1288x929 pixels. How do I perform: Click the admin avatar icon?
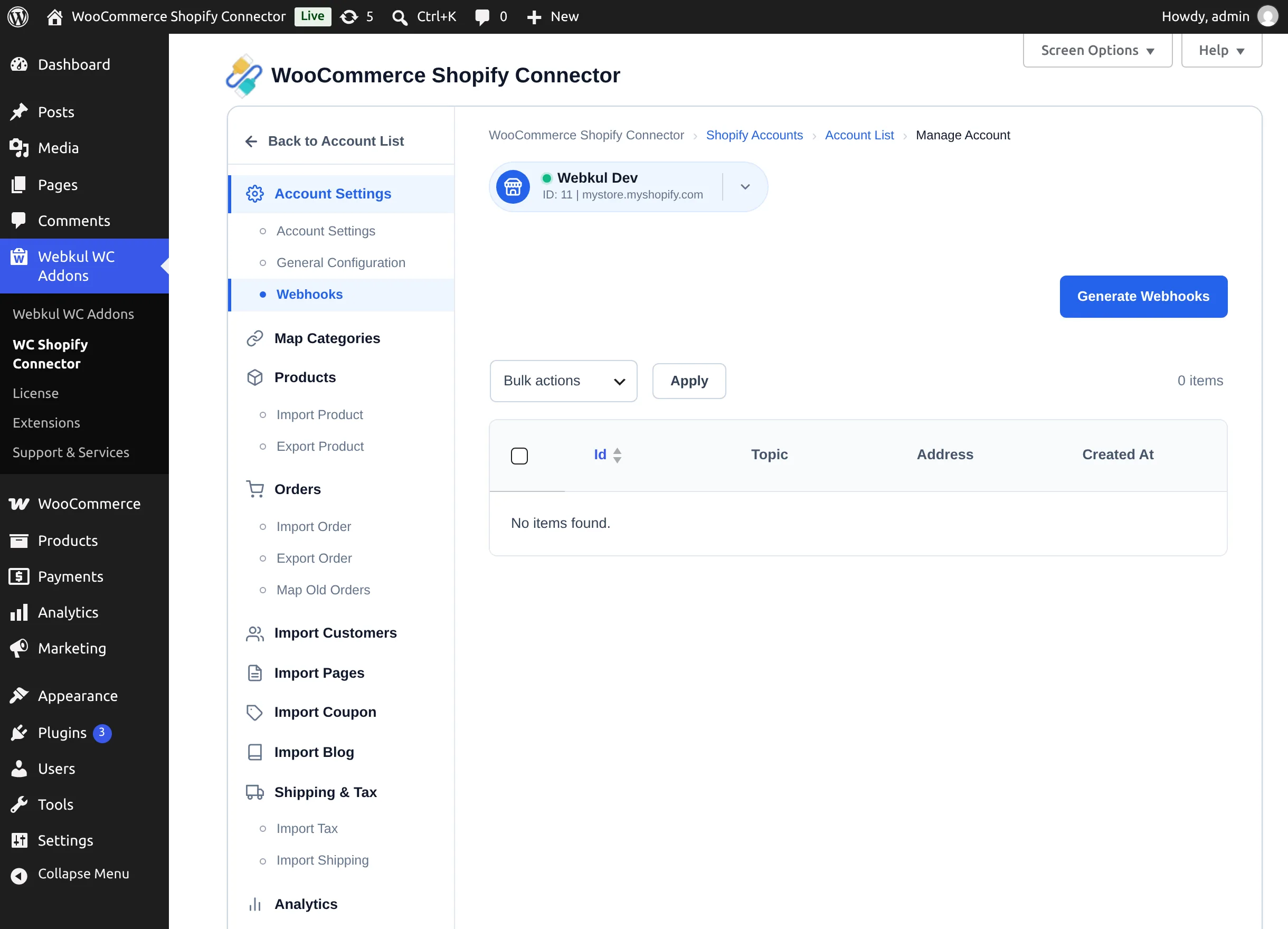[1267, 16]
